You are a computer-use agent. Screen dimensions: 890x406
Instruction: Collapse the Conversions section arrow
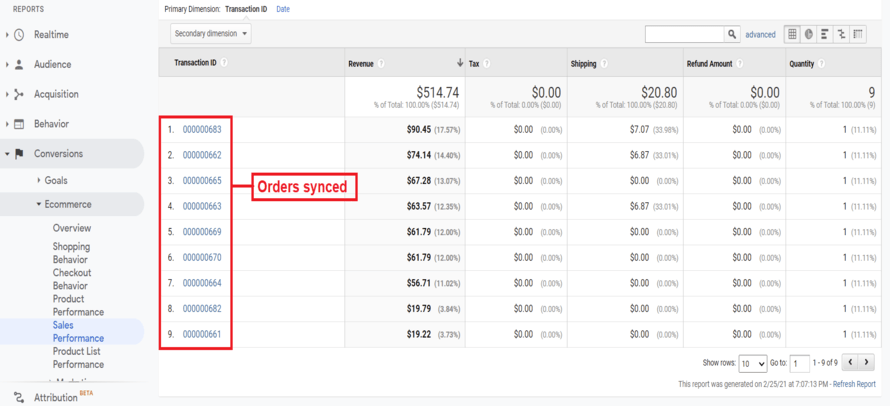7,154
